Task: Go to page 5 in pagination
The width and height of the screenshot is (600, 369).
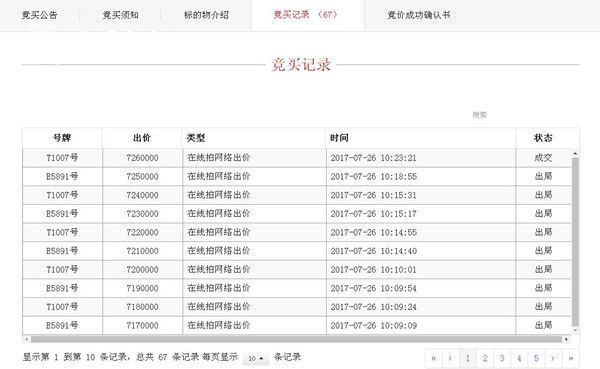Action: (536, 358)
